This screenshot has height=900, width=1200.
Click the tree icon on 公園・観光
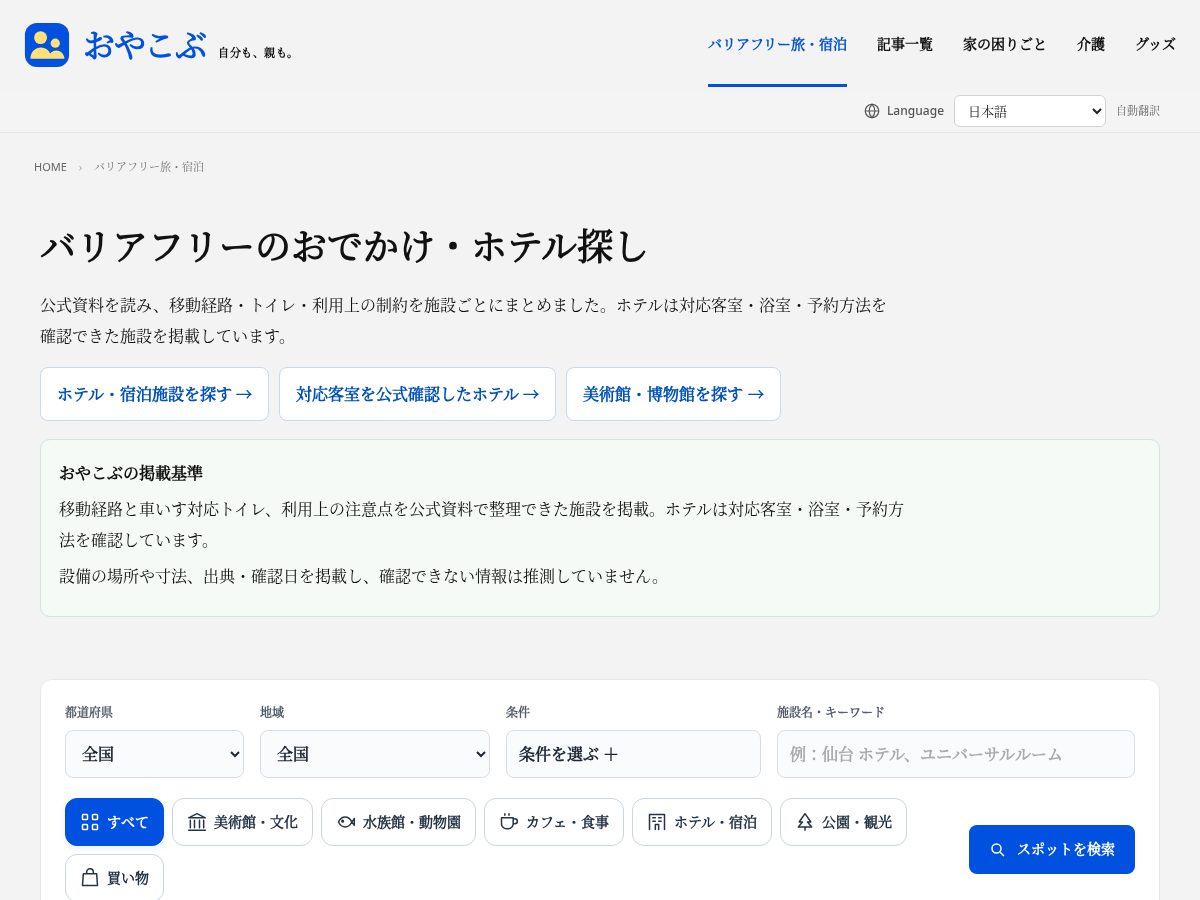click(805, 822)
